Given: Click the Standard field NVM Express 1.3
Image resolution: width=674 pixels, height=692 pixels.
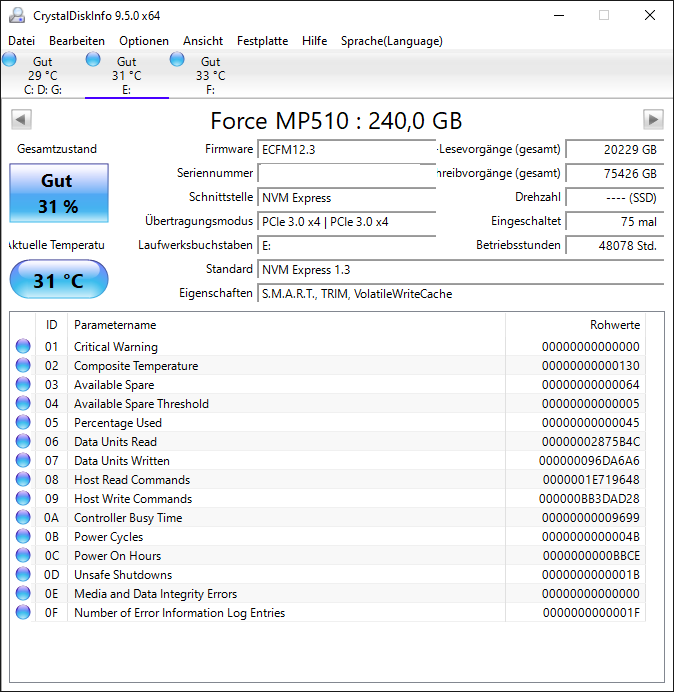Looking at the screenshot, I should 460,269.
